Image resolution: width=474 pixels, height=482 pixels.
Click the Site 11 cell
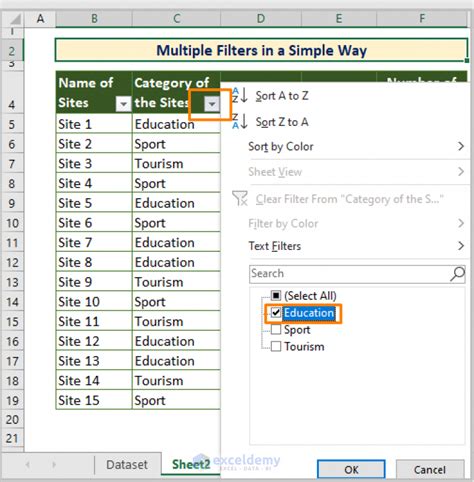(94, 321)
